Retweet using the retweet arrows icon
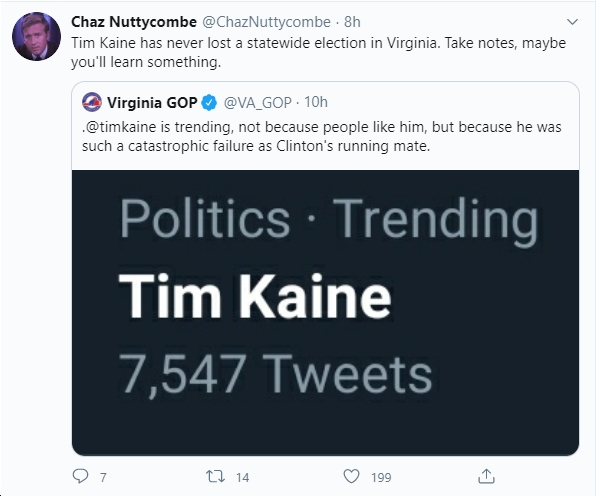601x496 pixels. tap(215, 476)
